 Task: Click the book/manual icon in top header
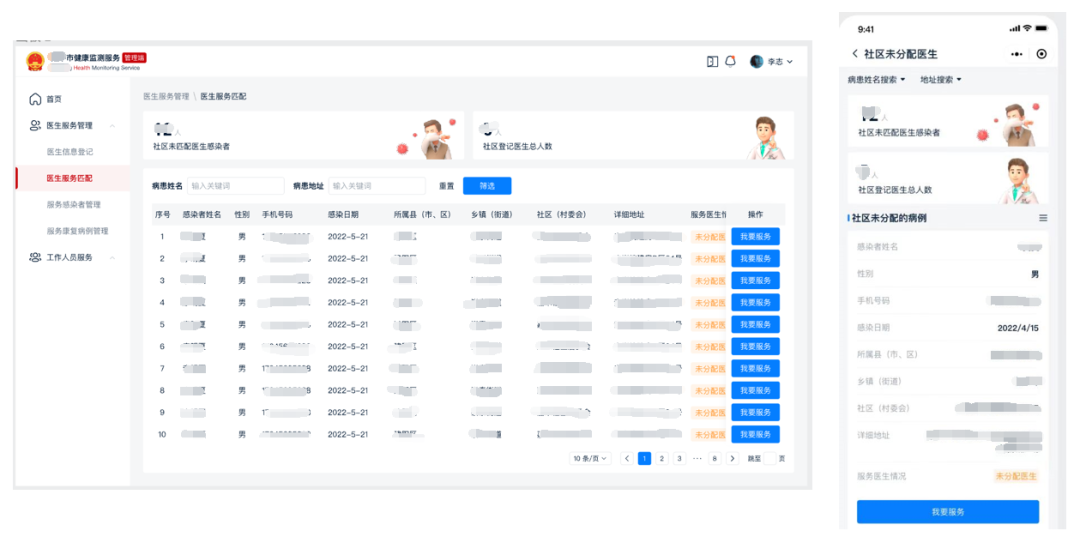tap(712, 61)
